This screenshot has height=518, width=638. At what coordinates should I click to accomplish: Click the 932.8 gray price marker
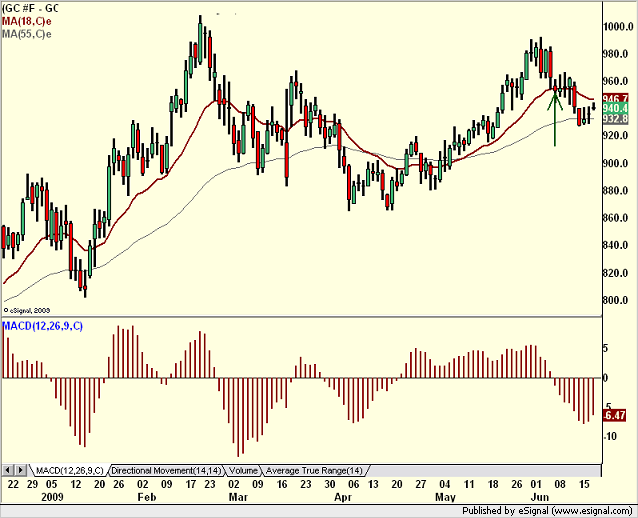click(x=616, y=119)
